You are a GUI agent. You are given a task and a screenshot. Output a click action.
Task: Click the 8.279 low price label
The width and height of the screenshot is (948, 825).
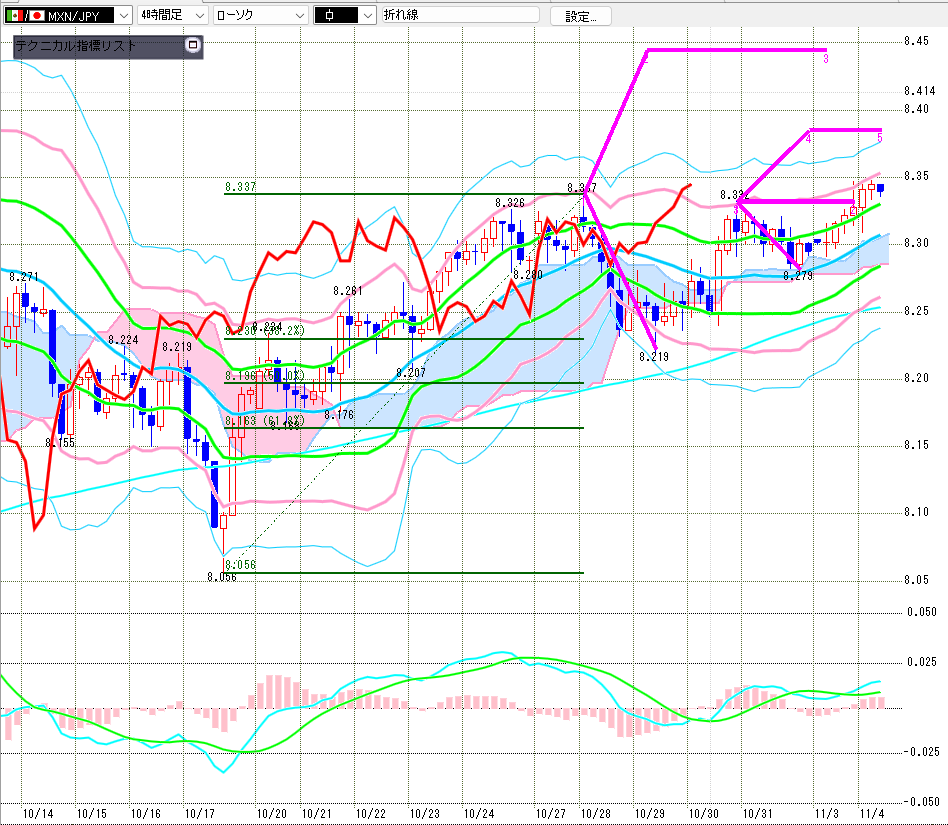797,275
